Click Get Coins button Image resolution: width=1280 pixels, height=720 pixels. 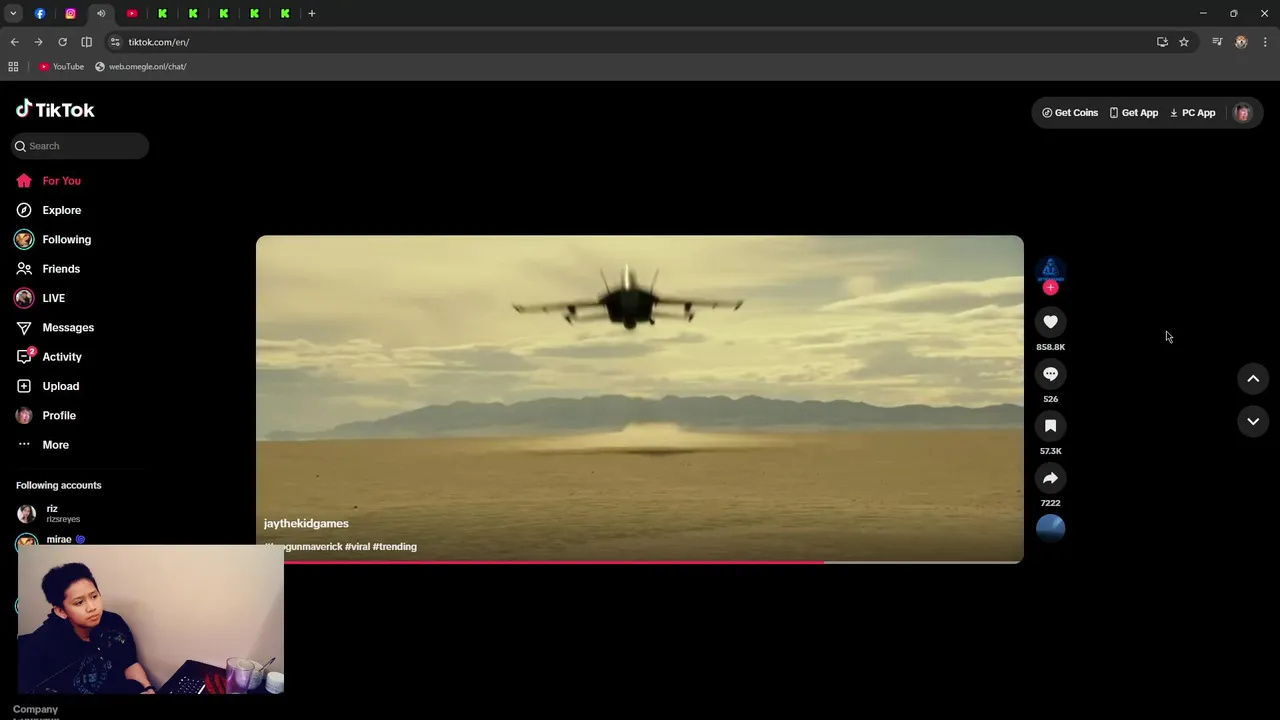click(1070, 113)
